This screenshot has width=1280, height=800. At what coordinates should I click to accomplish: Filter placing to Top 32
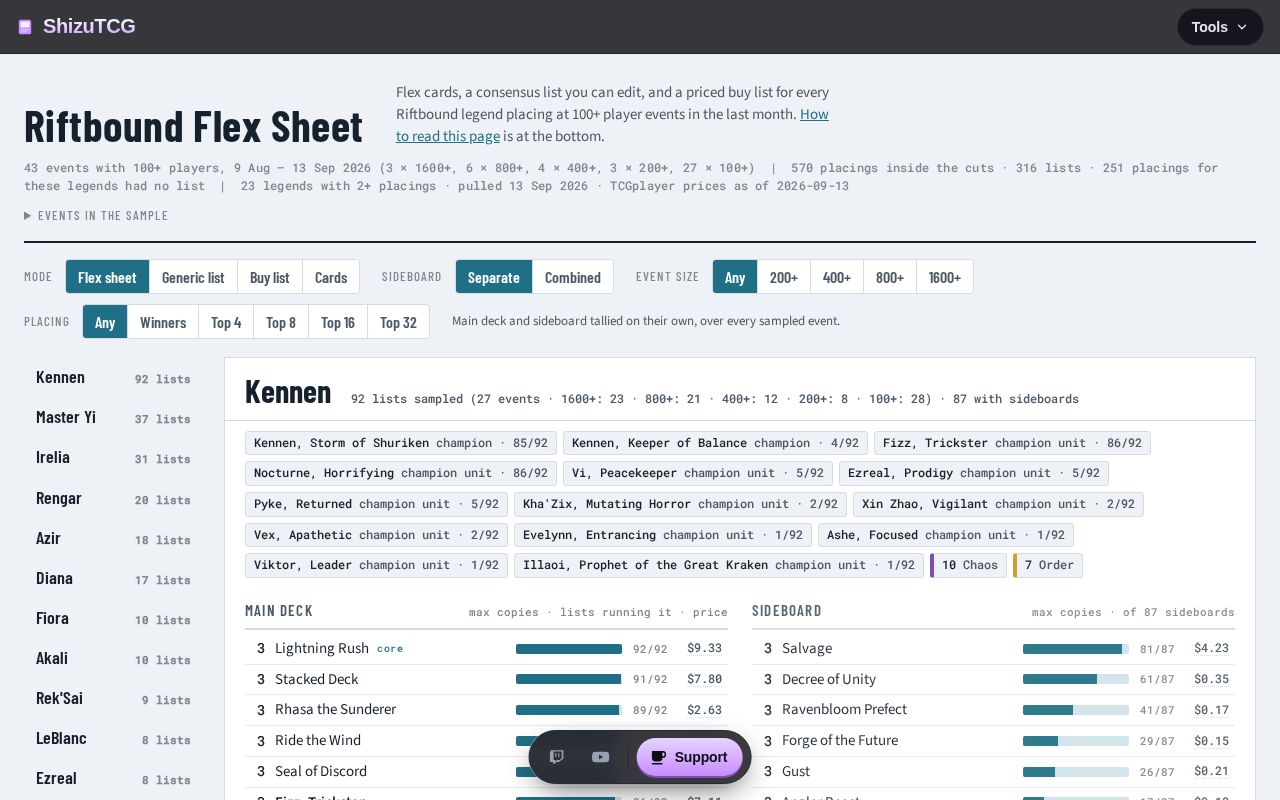click(x=398, y=322)
